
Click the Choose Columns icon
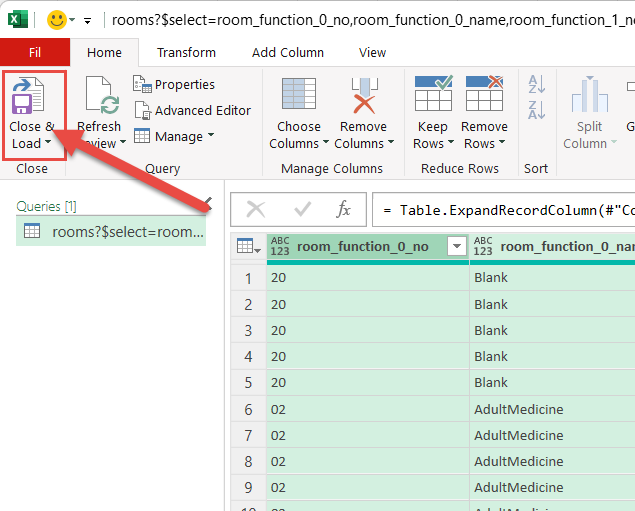pos(299,96)
